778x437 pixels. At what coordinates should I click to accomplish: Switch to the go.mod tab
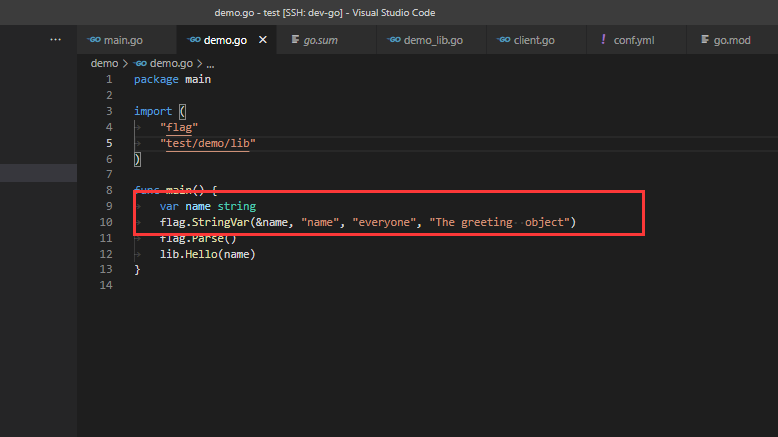(732, 40)
